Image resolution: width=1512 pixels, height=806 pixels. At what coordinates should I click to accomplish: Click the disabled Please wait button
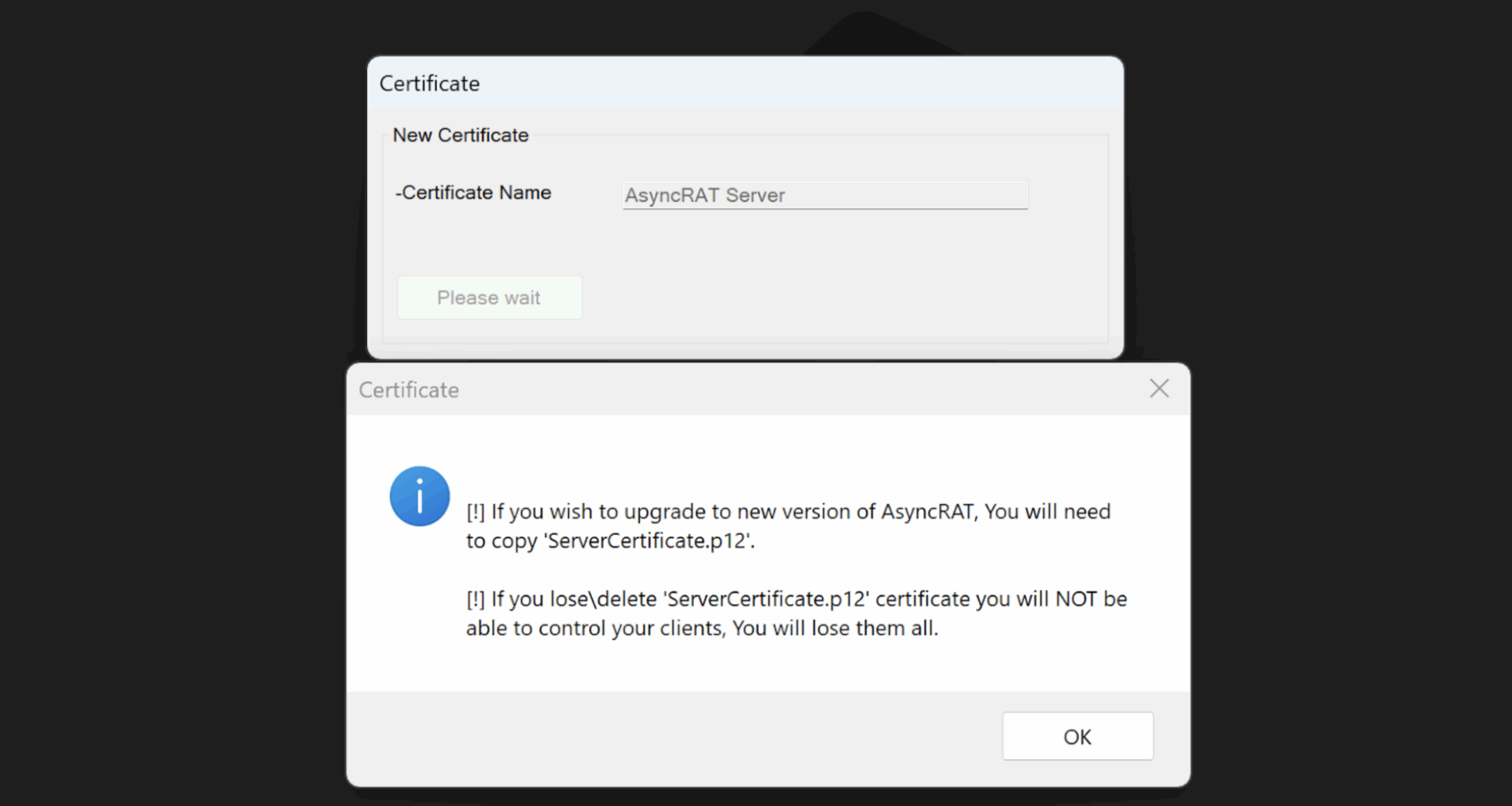pyautogui.click(x=489, y=297)
